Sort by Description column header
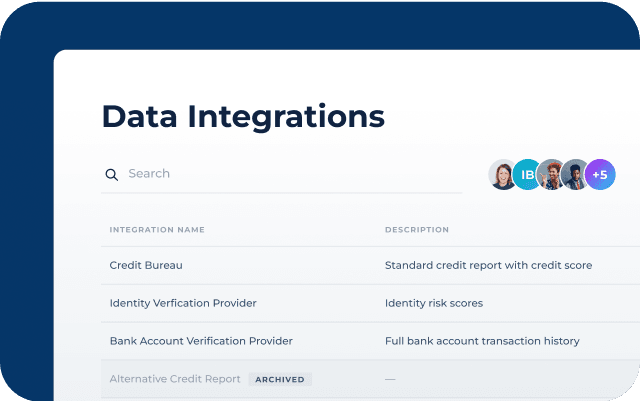The height and width of the screenshot is (401, 640). [x=417, y=229]
